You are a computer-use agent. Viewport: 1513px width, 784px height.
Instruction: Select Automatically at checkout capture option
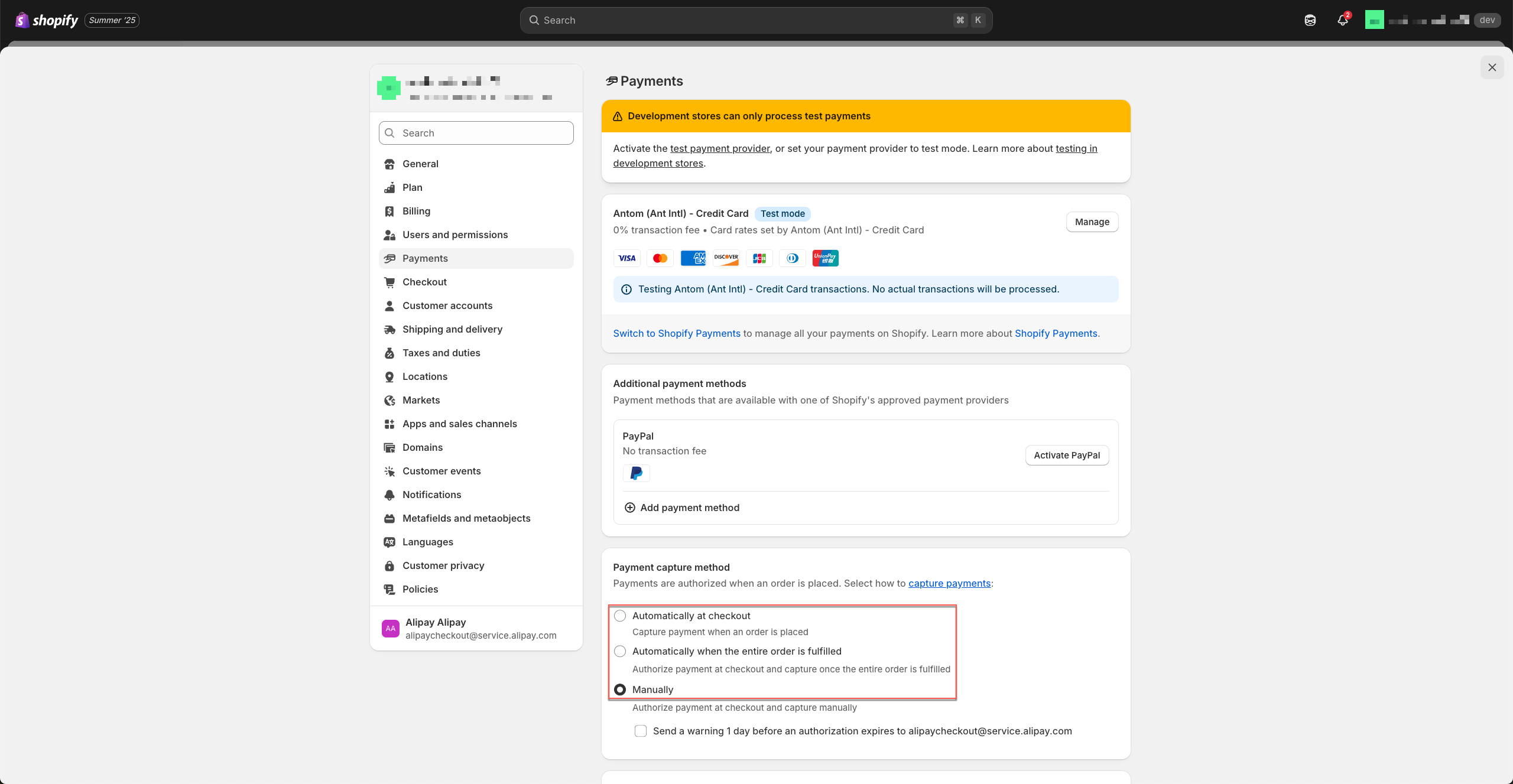point(620,616)
